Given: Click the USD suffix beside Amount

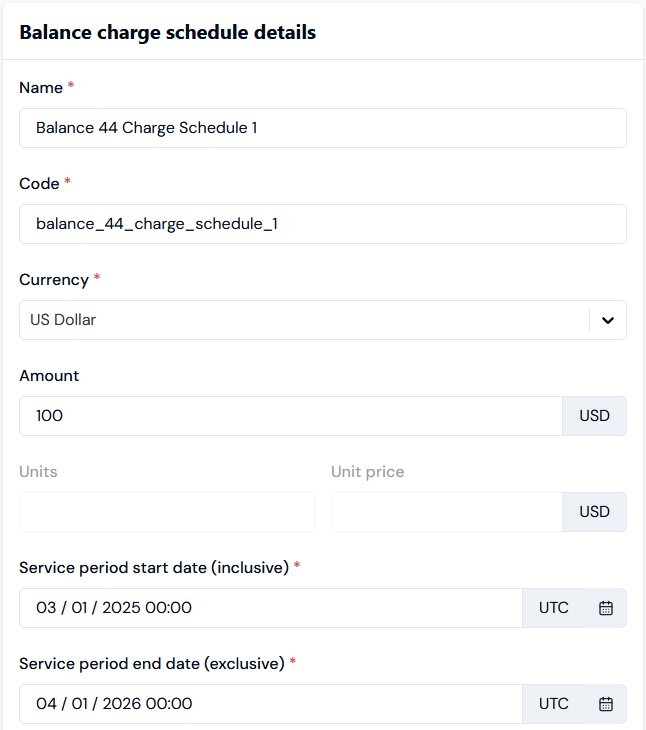Looking at the screenshot, I should click(x=594, y=416).
